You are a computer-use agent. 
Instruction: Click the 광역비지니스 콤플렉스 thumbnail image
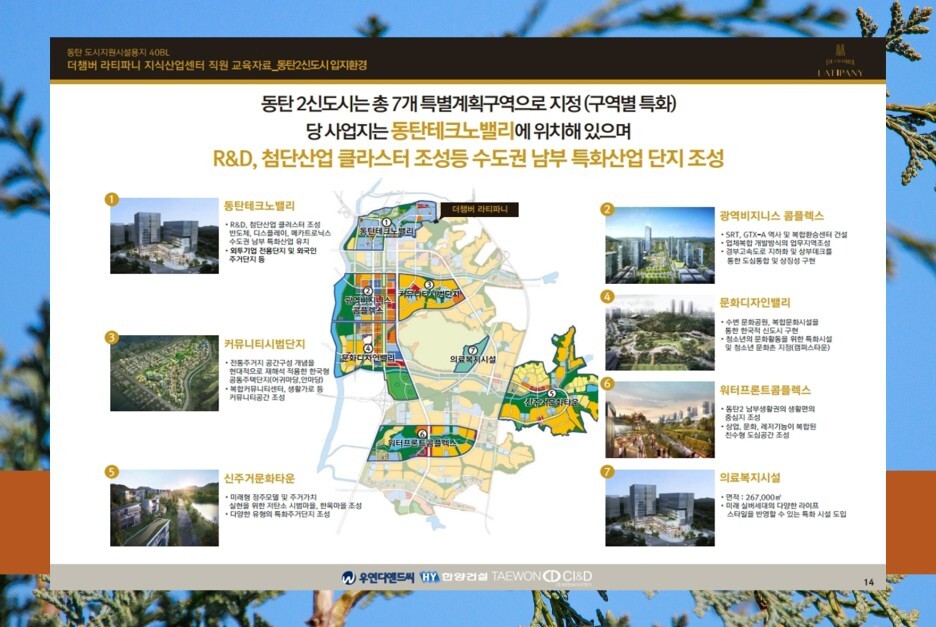tap(660, 245)
